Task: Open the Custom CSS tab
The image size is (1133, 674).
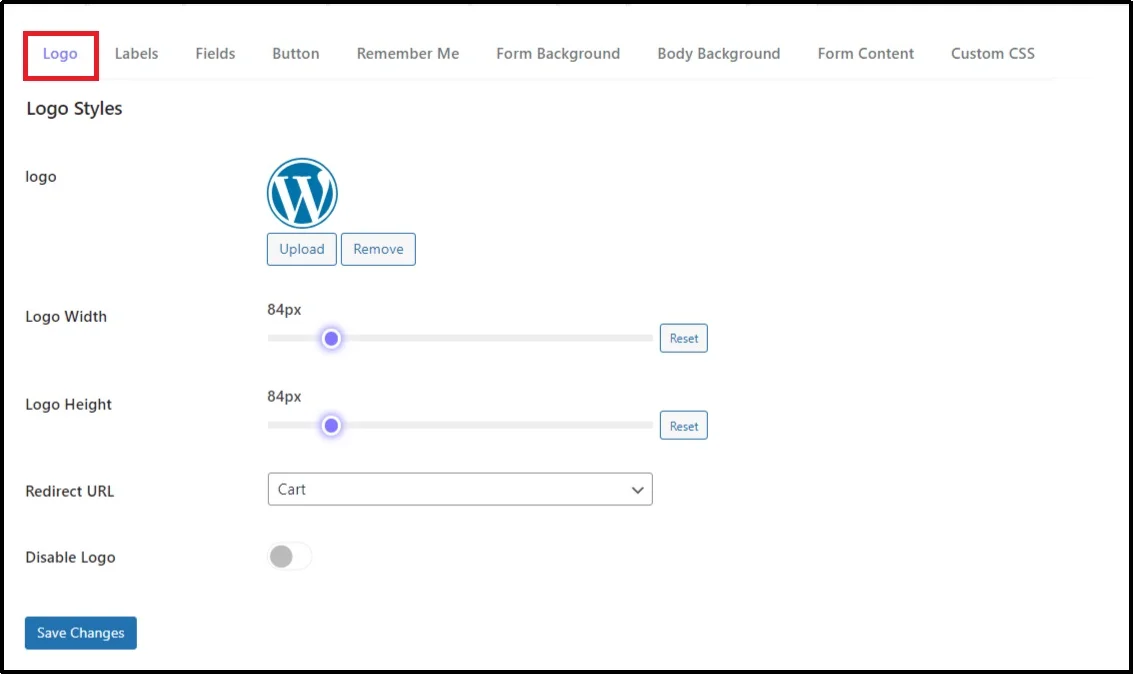Action: 992,54
